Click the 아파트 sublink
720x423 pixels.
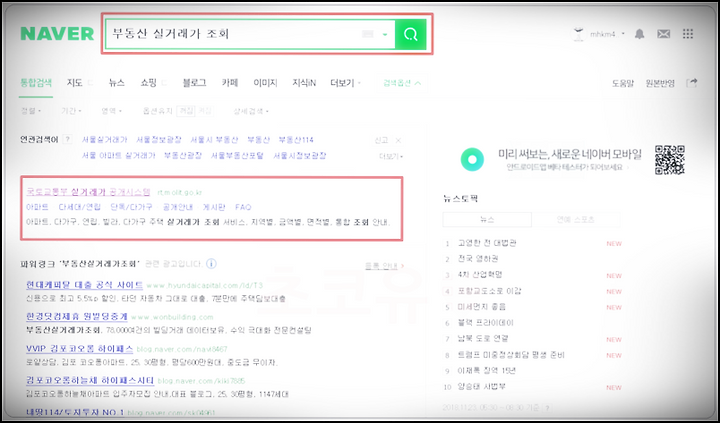[x=37, y=207]
